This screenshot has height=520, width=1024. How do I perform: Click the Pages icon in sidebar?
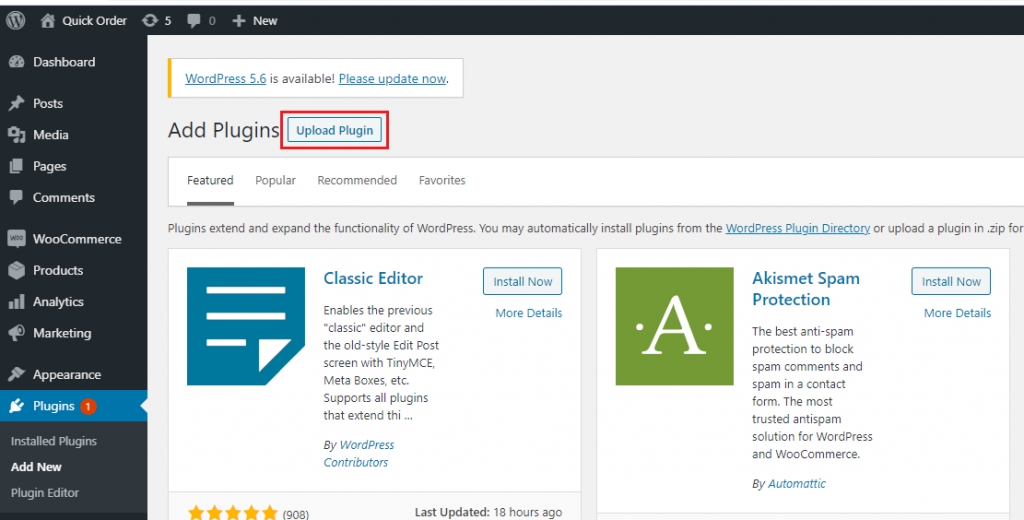click(x=17, y=166)
